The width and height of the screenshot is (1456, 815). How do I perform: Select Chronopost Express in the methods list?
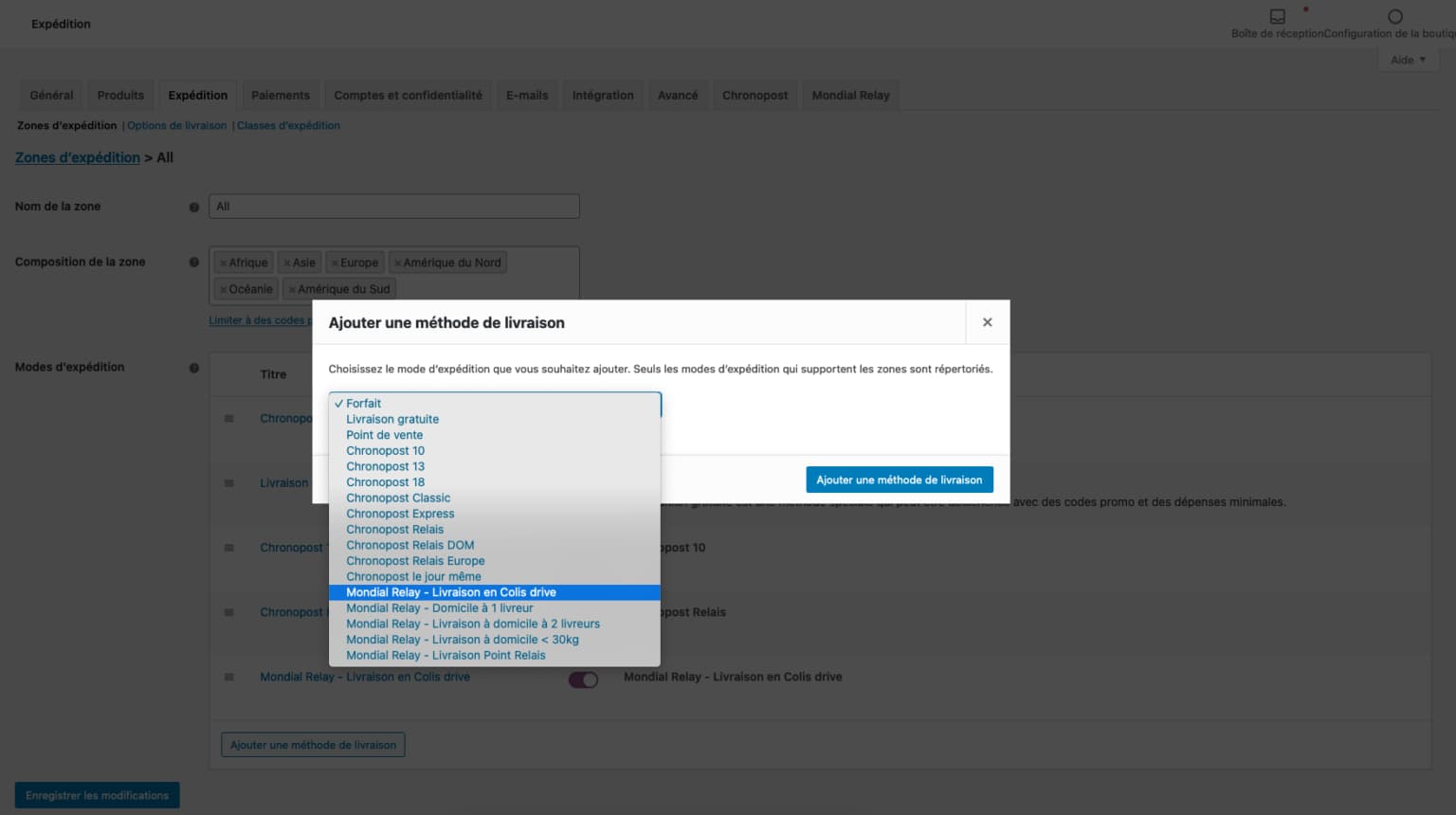coord(399,513)
